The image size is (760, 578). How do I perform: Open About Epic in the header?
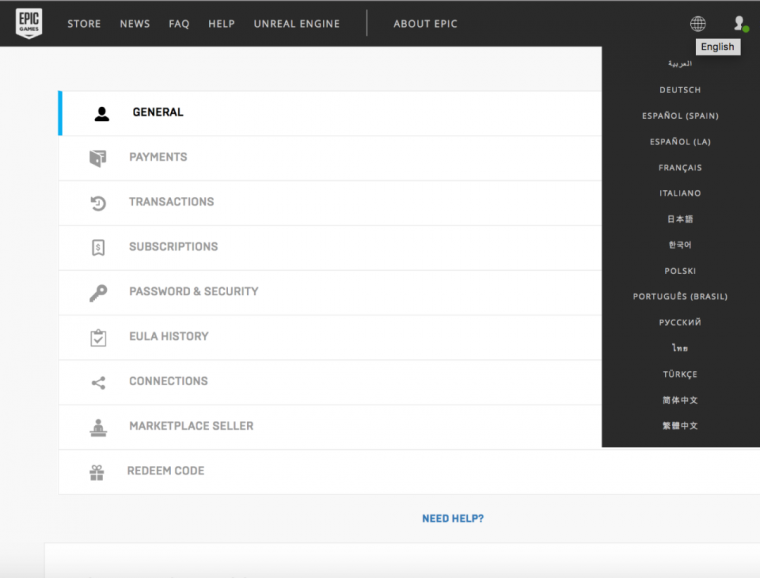pyautogui.click(x=425, y=24)
